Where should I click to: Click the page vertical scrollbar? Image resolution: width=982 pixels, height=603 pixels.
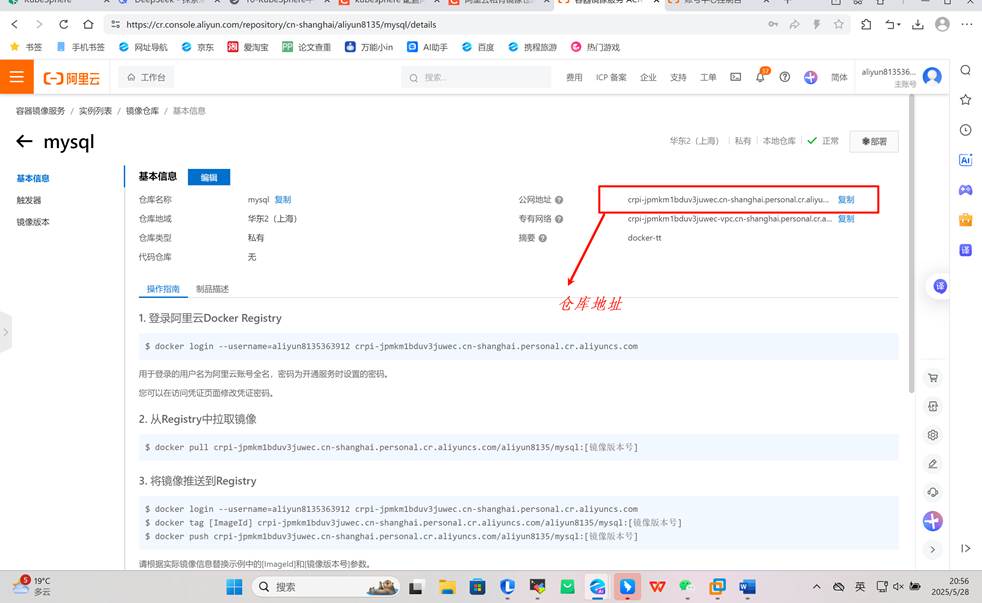pos(912,244)
